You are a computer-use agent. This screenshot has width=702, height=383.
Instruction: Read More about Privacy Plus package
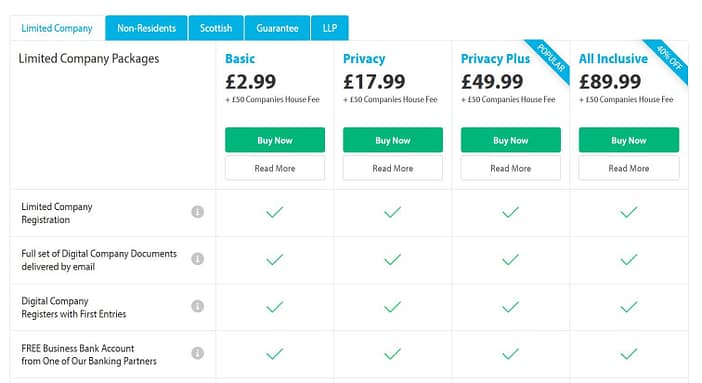(x=510, y=168)
